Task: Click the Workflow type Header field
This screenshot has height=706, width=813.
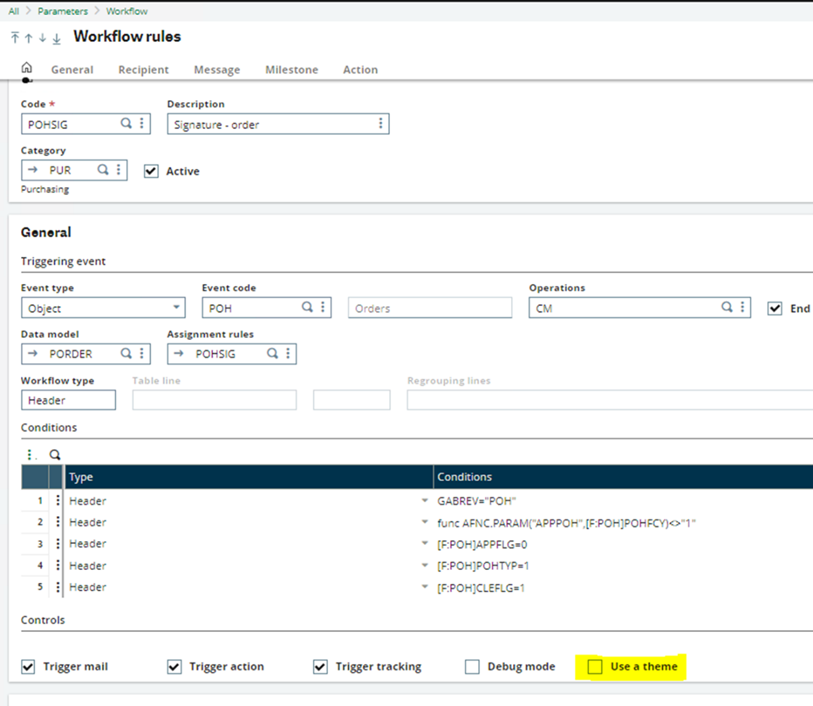Action: 68,400
